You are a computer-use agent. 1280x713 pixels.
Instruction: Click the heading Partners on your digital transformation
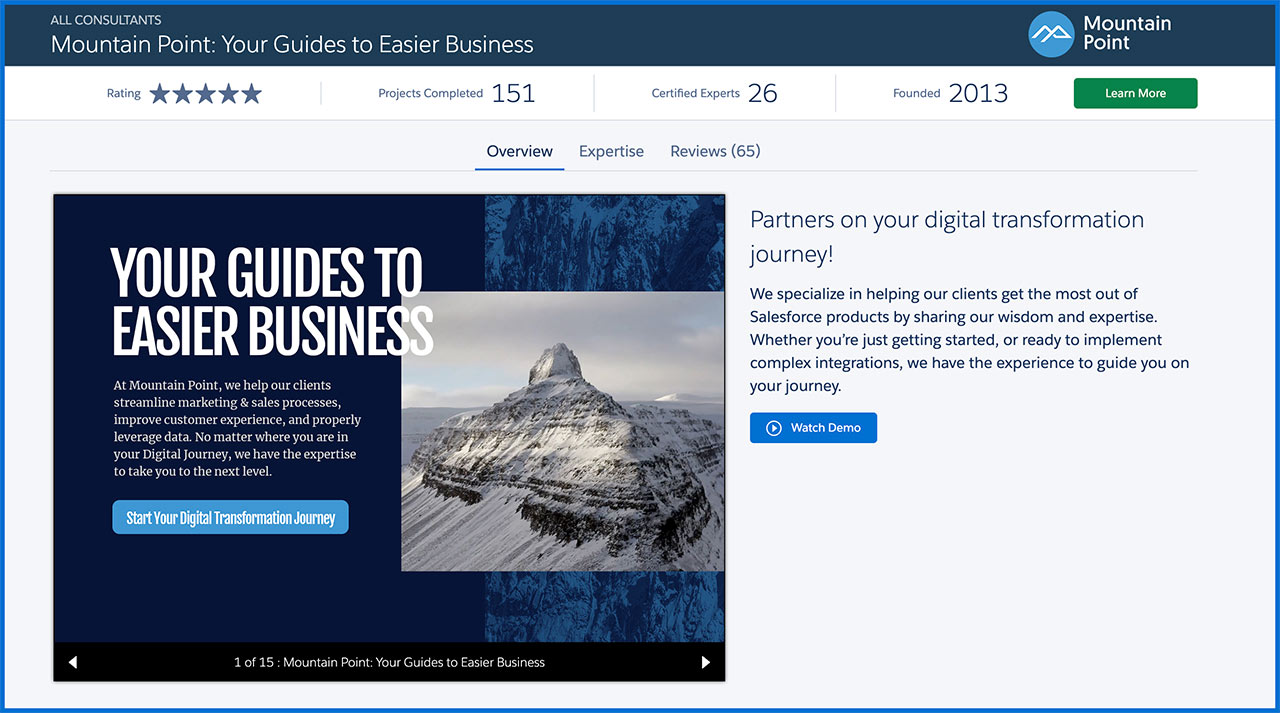tap(947, 236)
